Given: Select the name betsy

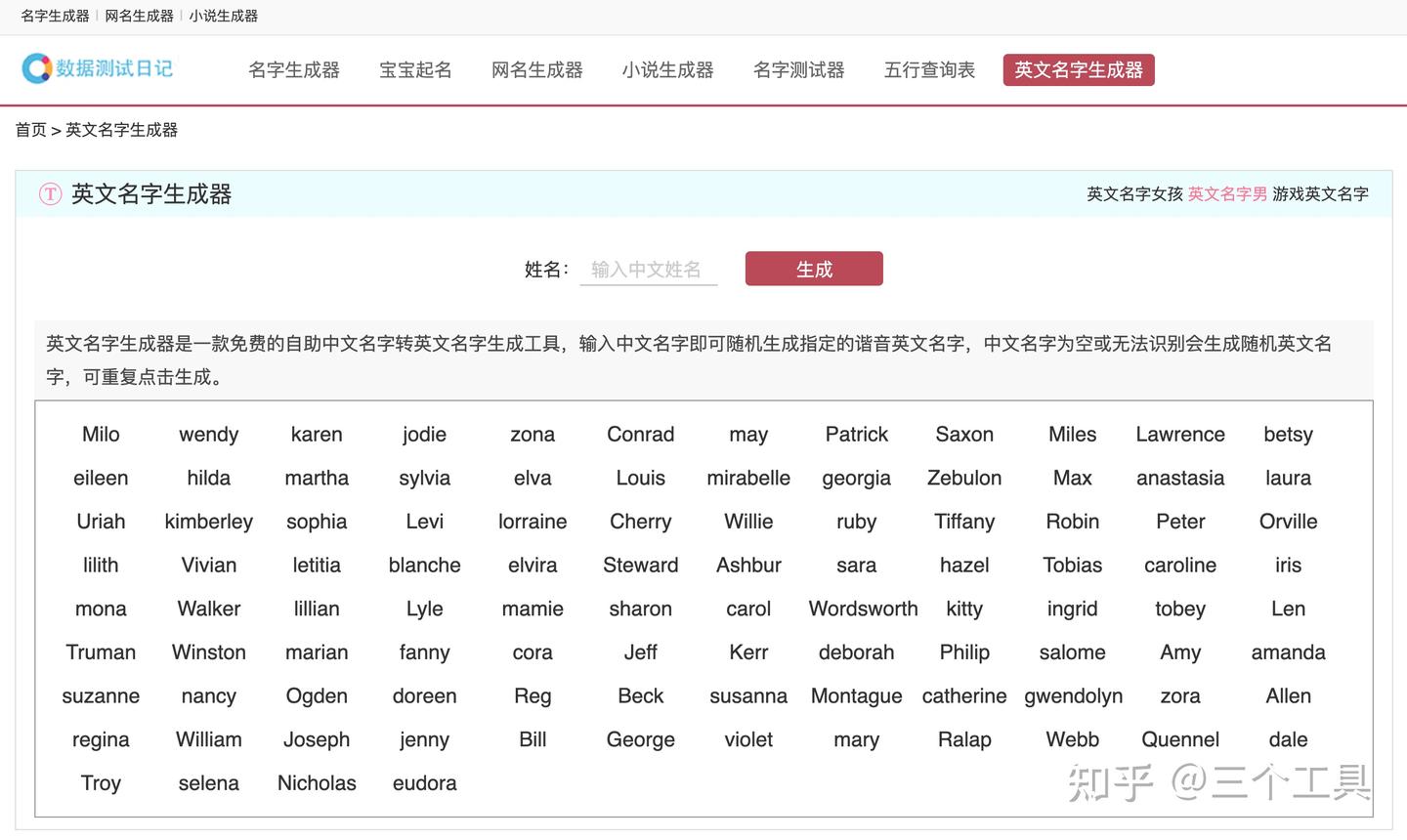Looking at the screenshot, I should pyautogui.click(x=1289, y=435).
